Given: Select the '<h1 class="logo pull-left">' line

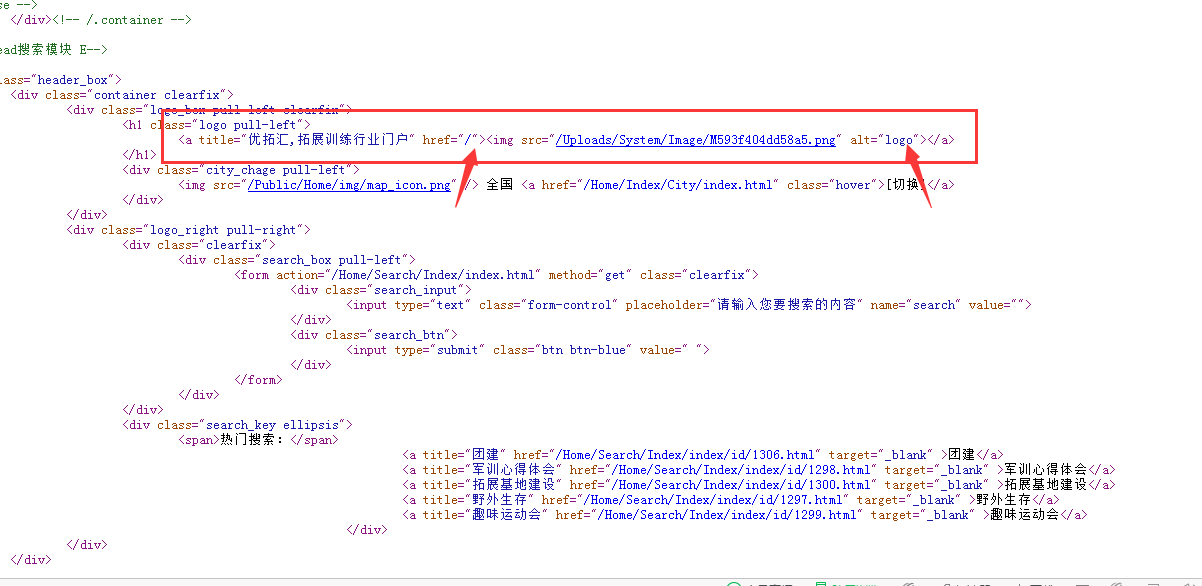Looking at the screenshot, I should tap(217, 125).
